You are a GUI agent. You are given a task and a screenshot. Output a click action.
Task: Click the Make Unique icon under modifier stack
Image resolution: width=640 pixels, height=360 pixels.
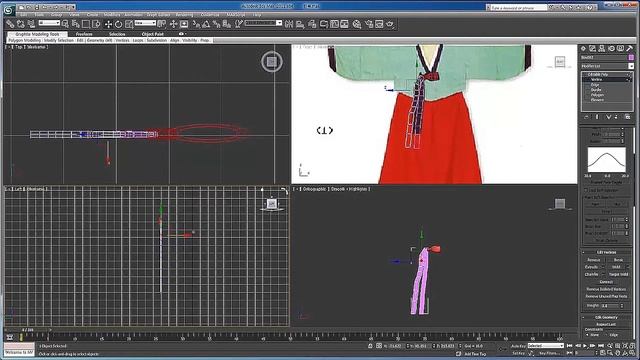coord(609,117)
